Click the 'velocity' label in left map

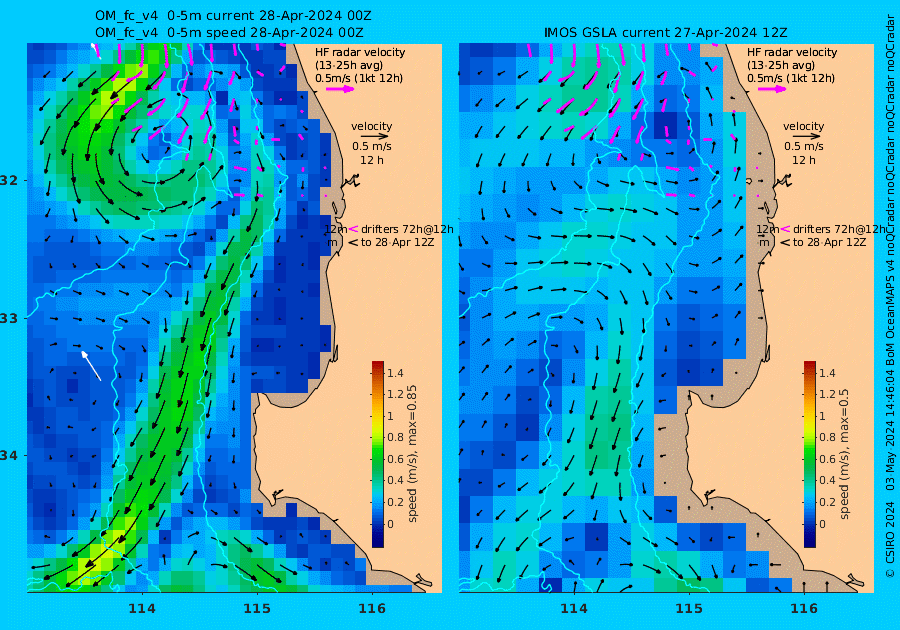coord(371,126)
